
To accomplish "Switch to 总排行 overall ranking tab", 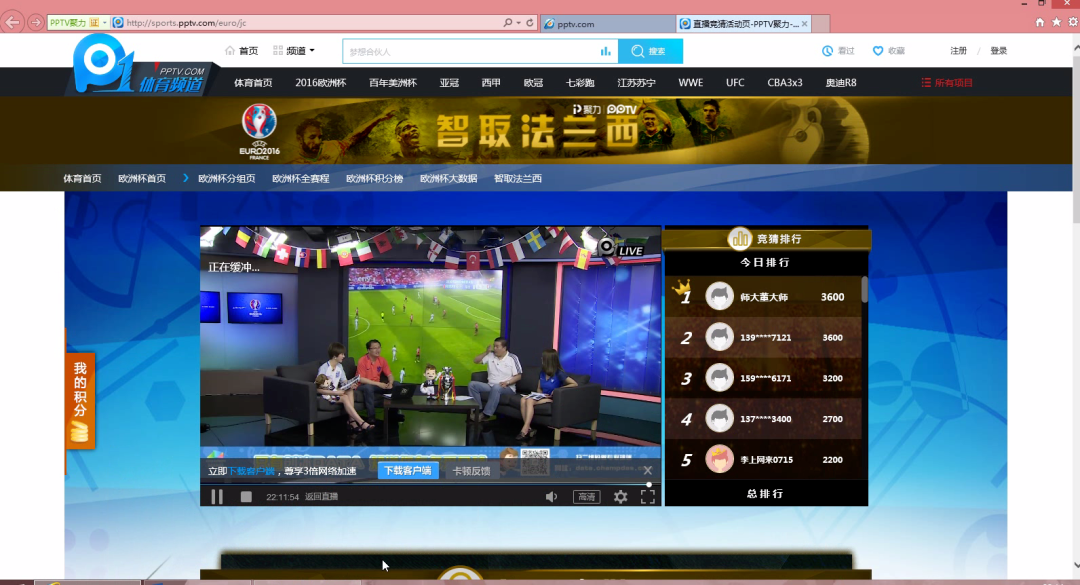I will coord(765,494).
